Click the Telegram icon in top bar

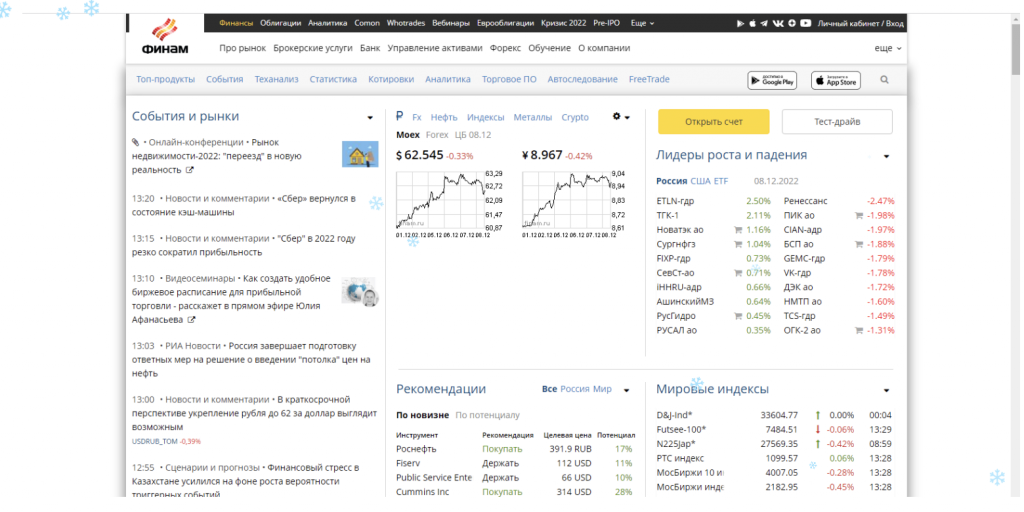pyautogui.click(x=765, y=23)
